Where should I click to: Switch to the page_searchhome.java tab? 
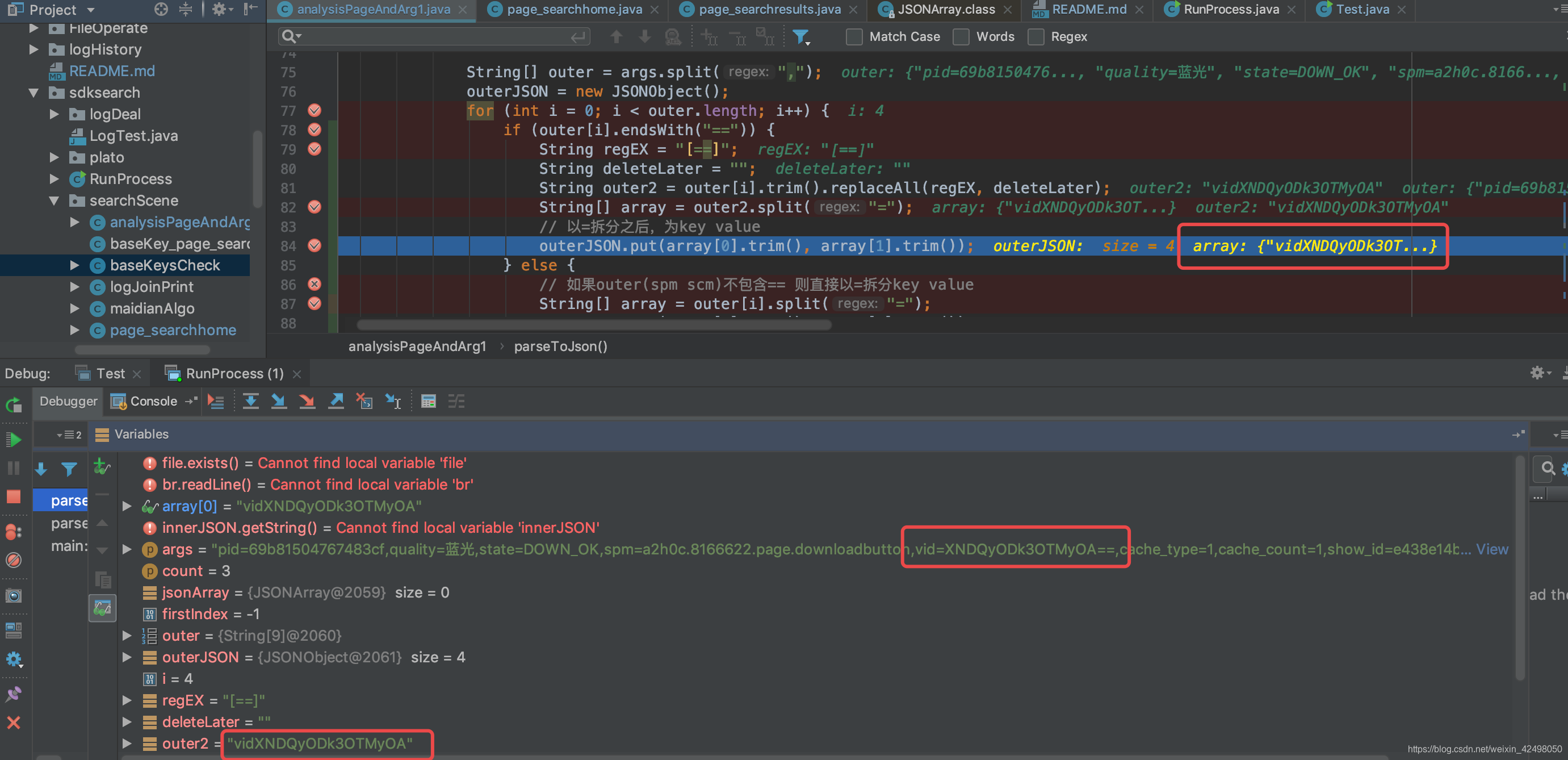(x=573, y=10)
